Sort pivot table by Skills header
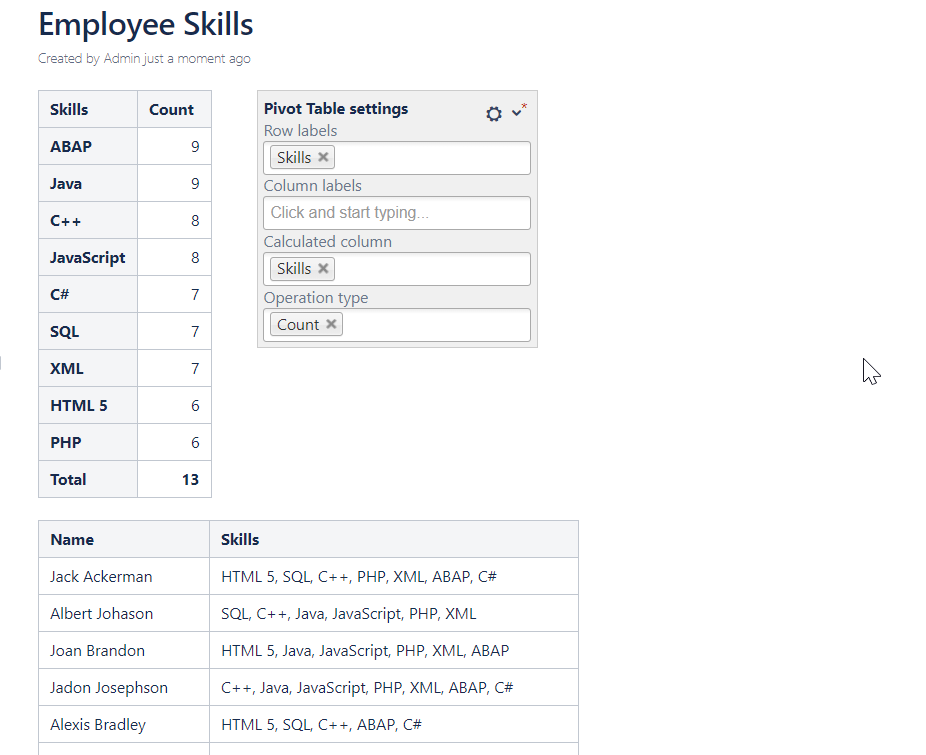Screen dimensions: 926x755 click(x=70, y=110)
